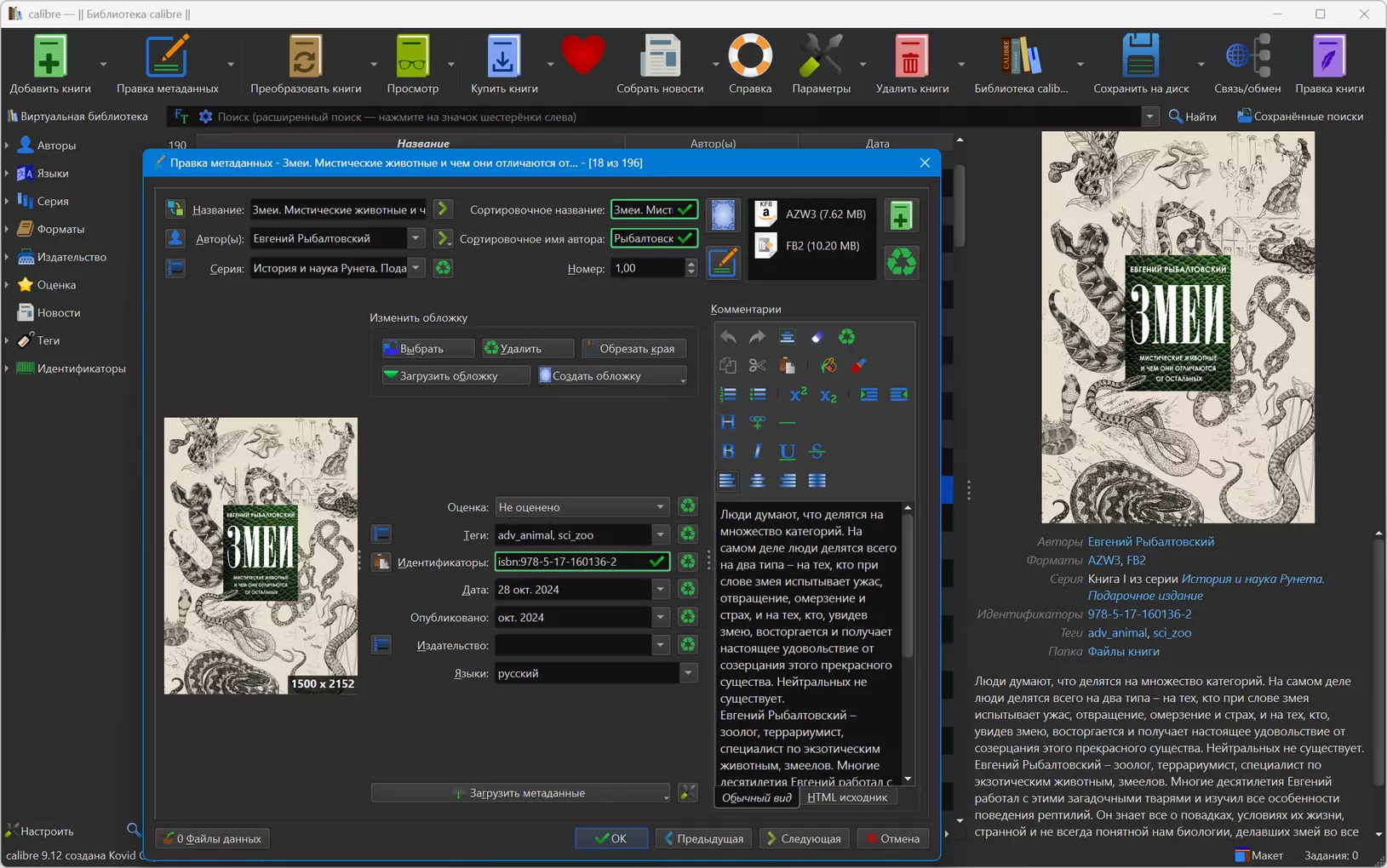Set cover from the selected format
Viewport: 1387px width, 868px height.
point(723,215)
